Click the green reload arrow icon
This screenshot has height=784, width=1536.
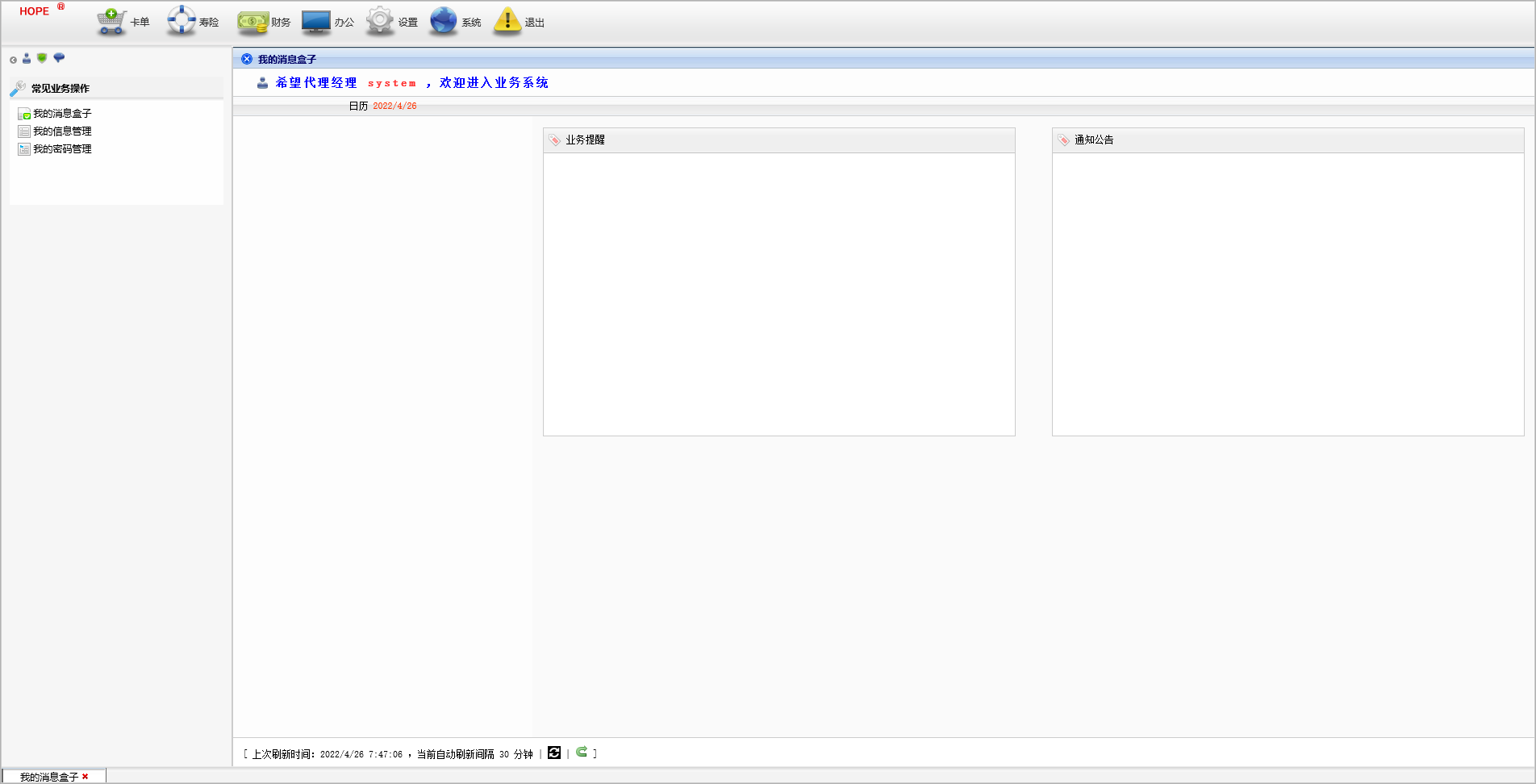tap(582, 752)
